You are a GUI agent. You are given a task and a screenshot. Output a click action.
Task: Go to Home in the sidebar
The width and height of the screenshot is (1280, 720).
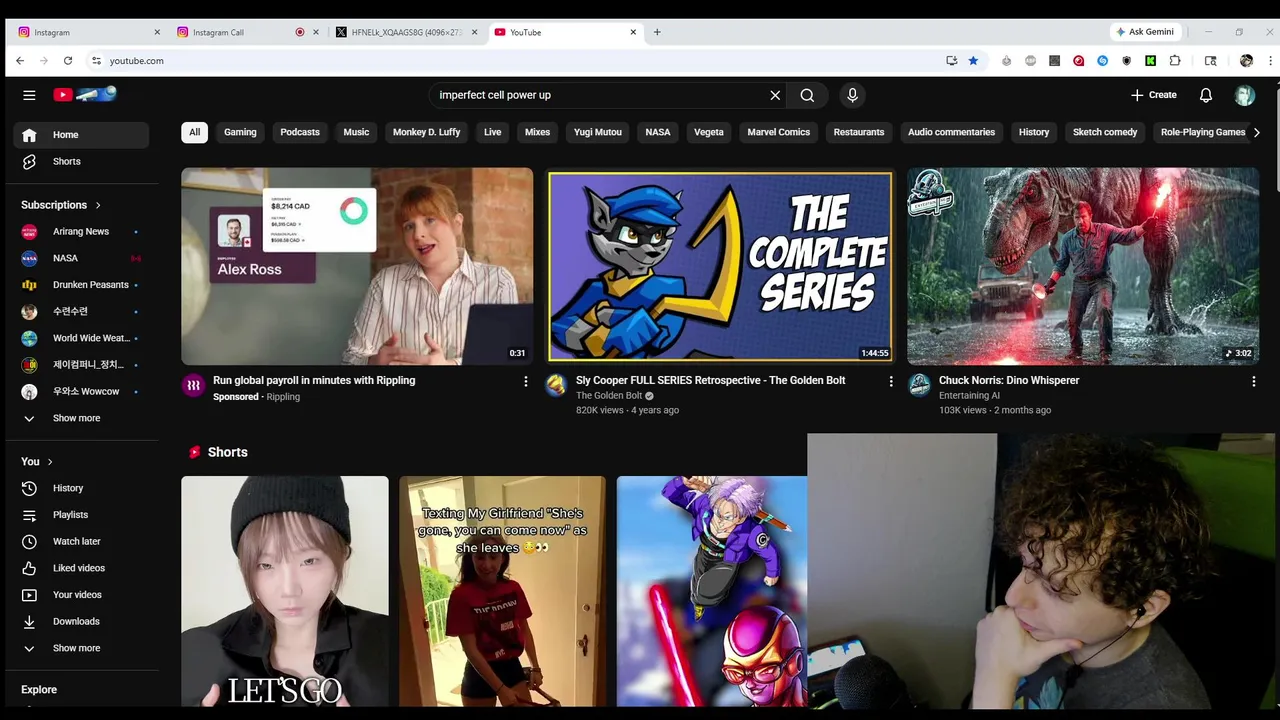81,135
